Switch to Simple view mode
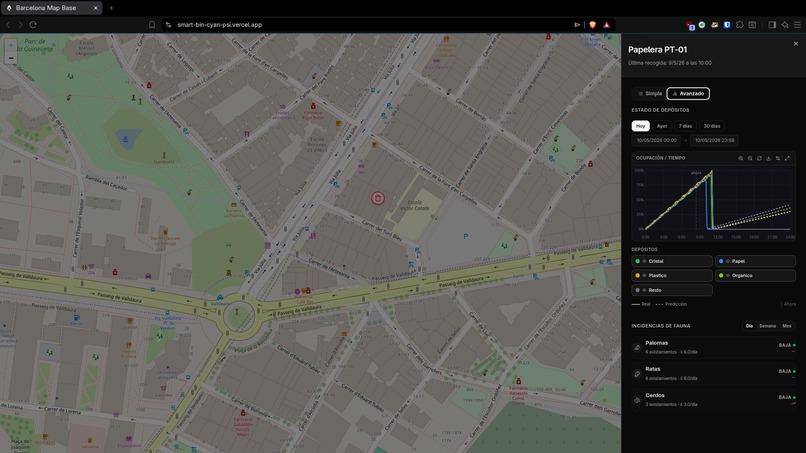806x453 pixels. point(650,94)
